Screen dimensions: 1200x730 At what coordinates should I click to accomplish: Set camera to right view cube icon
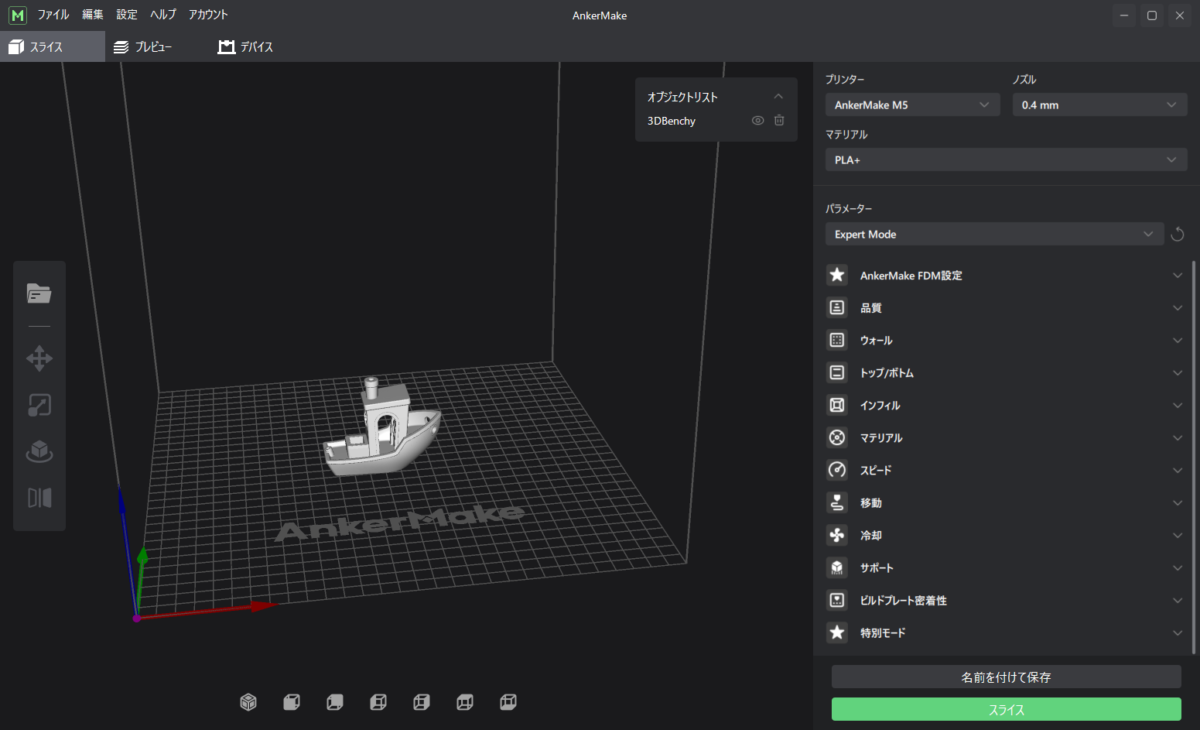421,702
